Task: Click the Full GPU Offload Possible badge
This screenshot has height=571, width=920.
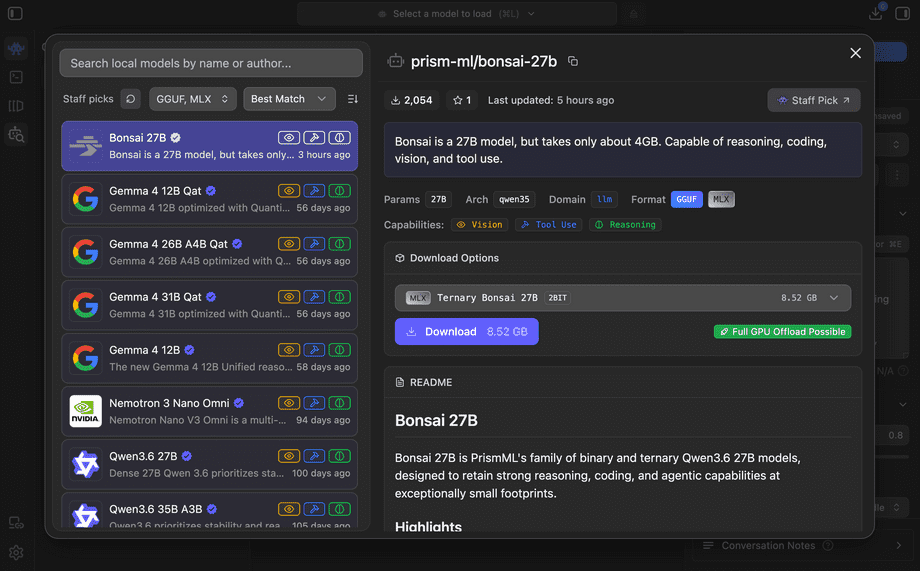Action: coord(782,332)
